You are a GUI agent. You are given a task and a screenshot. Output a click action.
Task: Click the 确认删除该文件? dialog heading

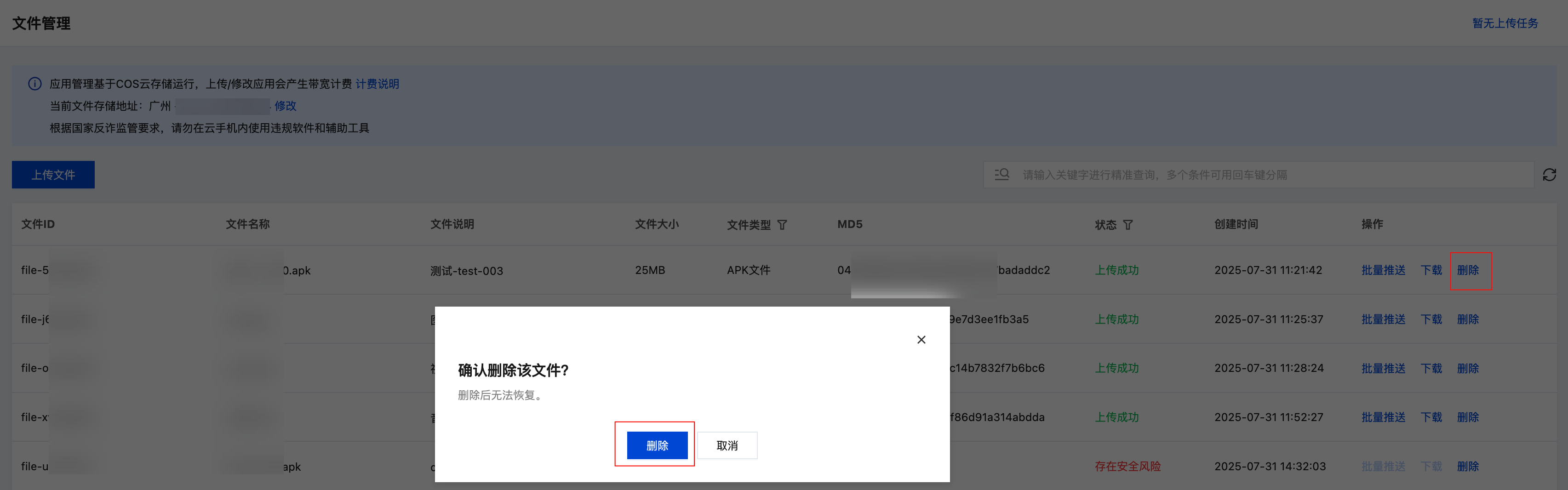[513, 370]
